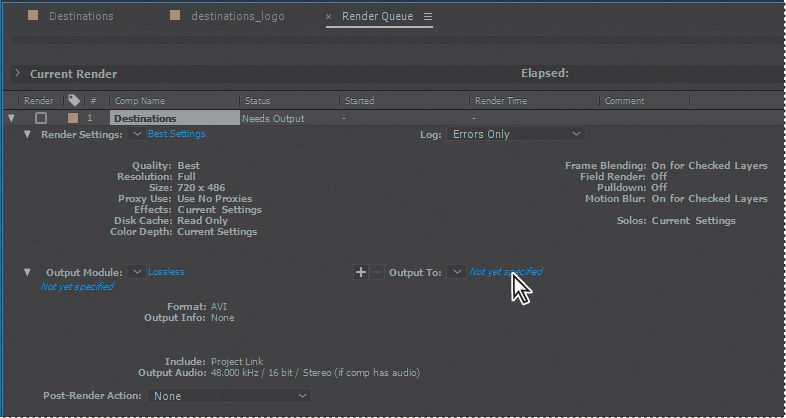Open the Post-Render Action dropdown
The width and height of the screenshot is (786, 418).
point(229,395)
